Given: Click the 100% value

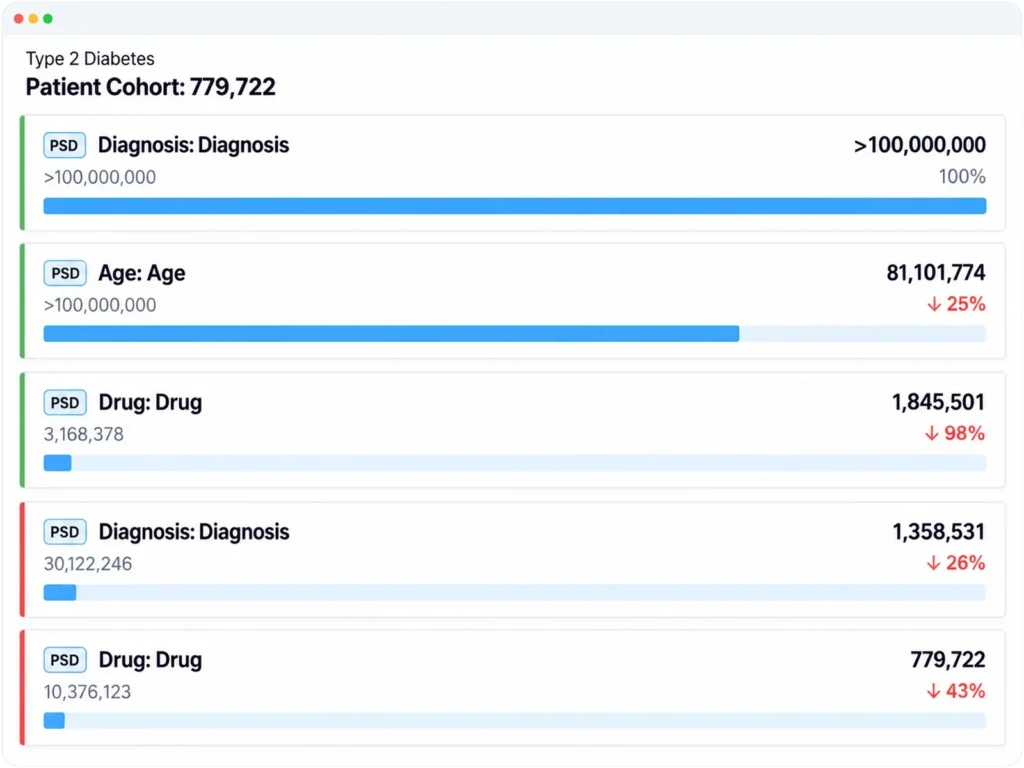Looking at the screenshot, I should click(962, 176).
